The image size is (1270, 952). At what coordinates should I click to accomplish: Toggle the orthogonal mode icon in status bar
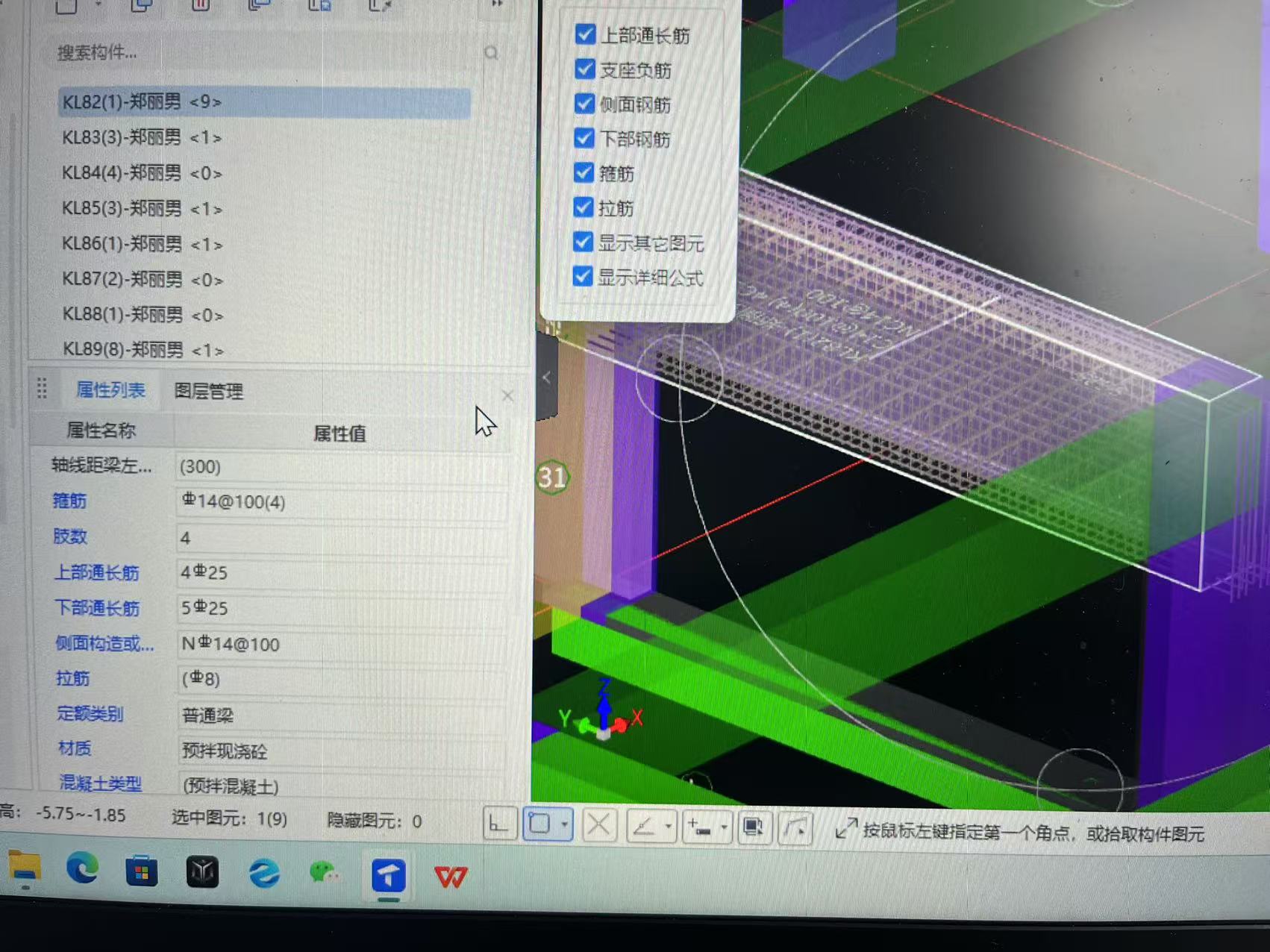pyautogui.click(x=499, y=825)
